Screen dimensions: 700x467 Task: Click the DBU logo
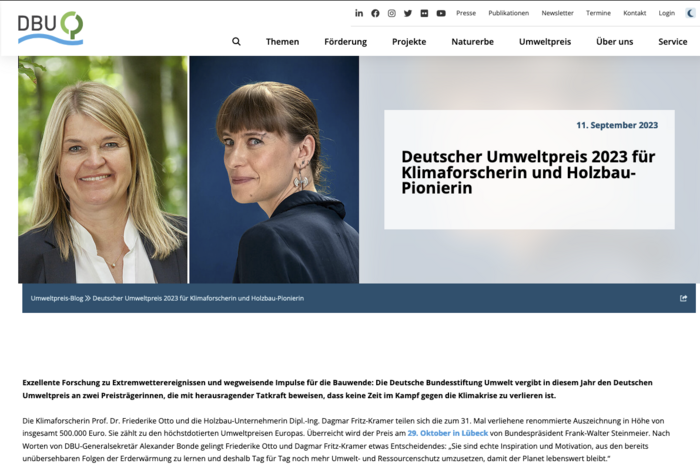pyautogui.click(x=50, y=28)
